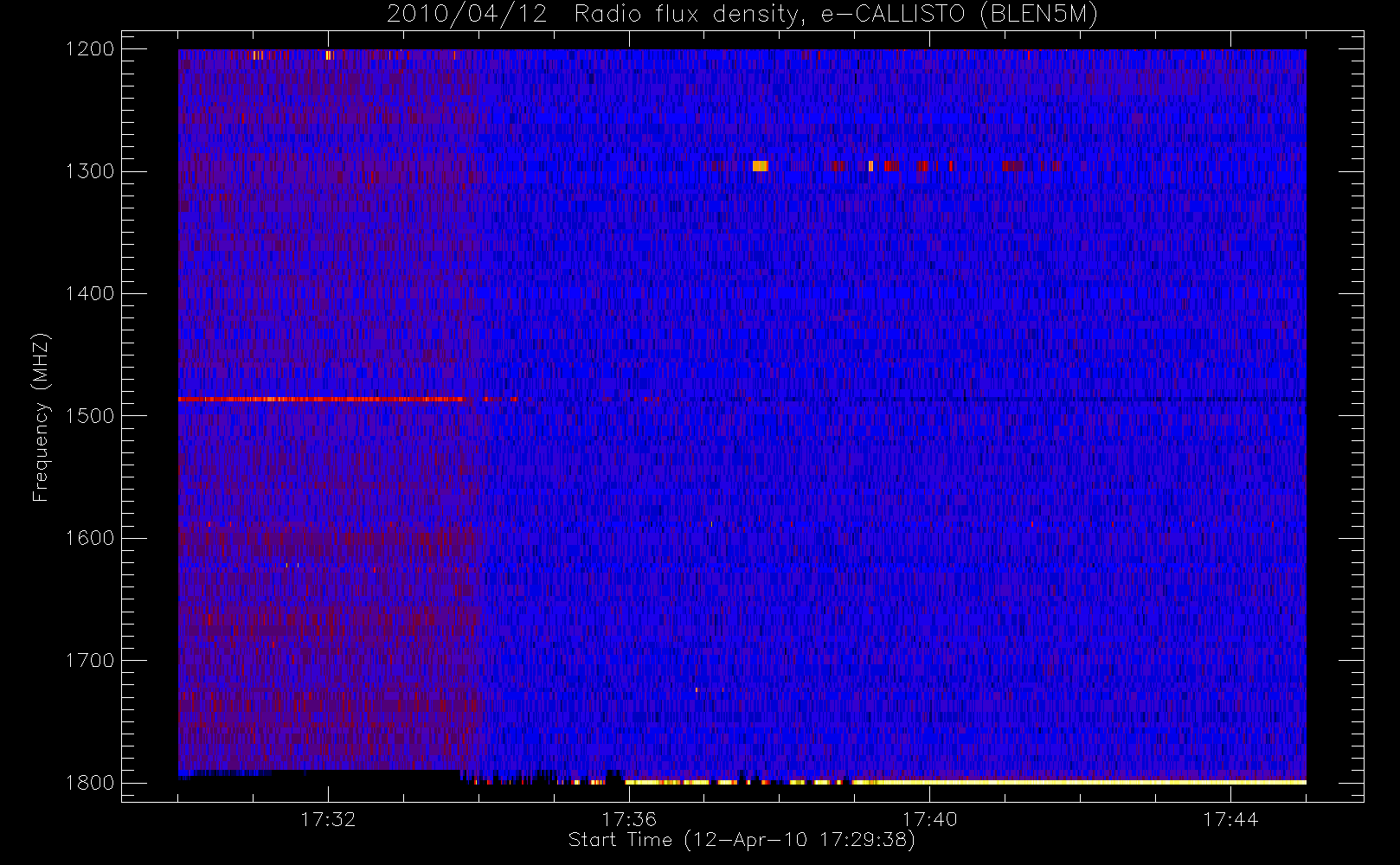Click the 17:36 time tick label

click(629, 819)
